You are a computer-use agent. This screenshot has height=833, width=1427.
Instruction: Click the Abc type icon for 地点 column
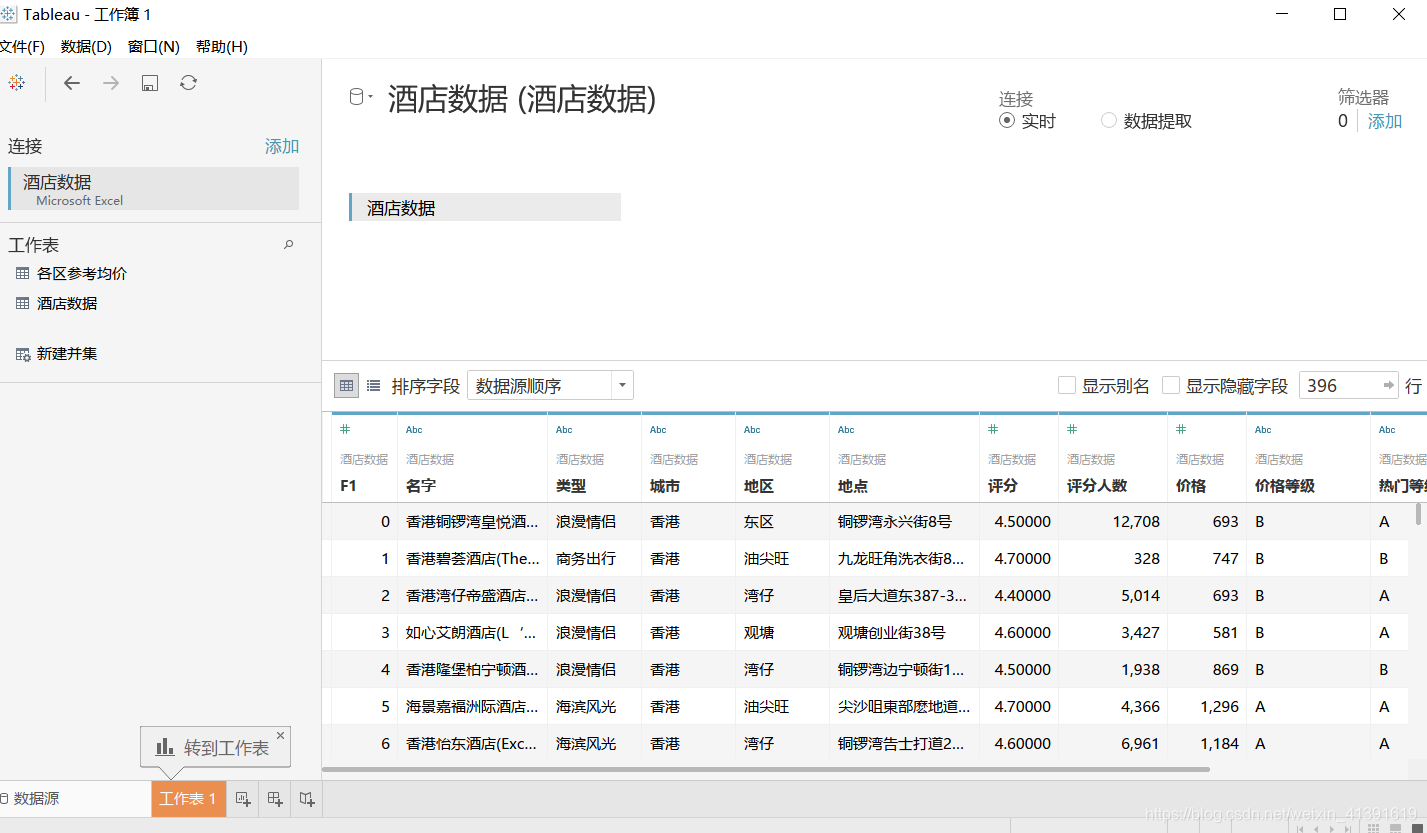(846, 430)
